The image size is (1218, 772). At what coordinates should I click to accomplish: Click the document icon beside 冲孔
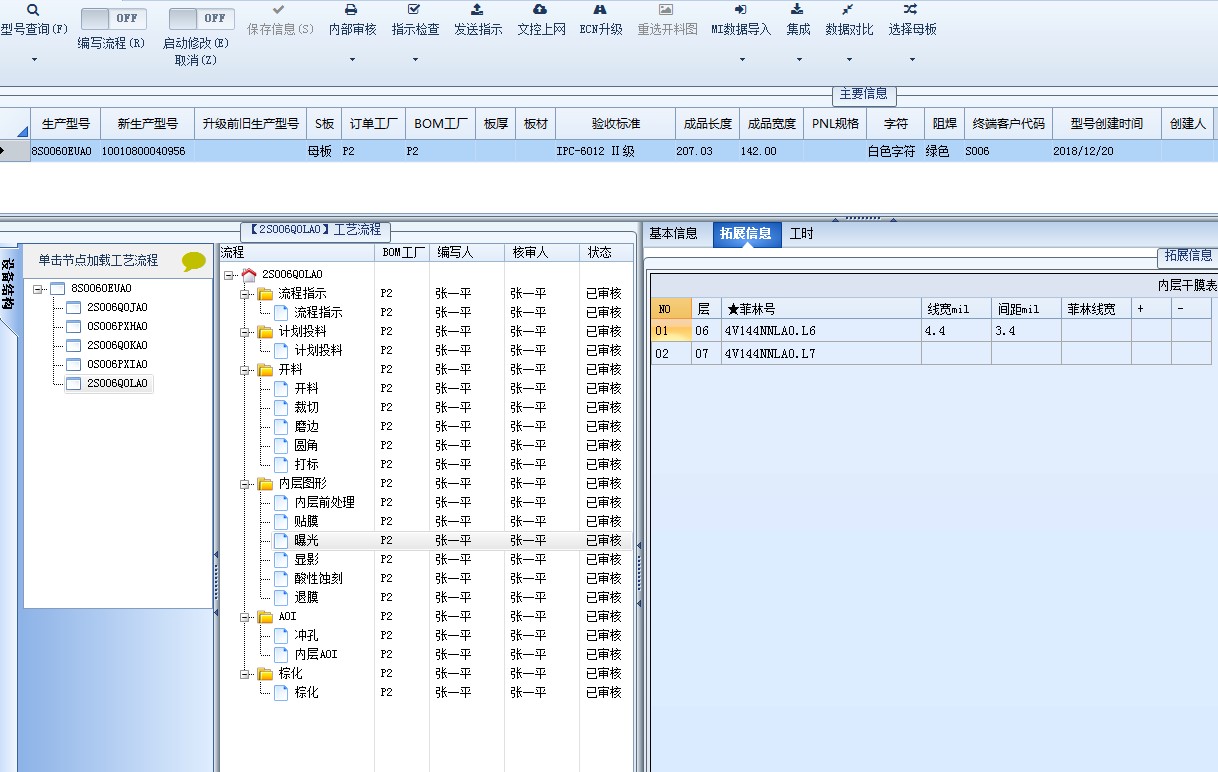pyautogui.click(x=281, y=635)
